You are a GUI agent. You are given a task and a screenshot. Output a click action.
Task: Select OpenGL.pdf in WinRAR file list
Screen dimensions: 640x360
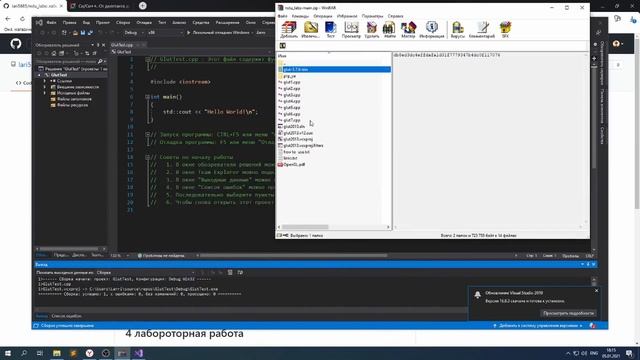click(294, 164)
